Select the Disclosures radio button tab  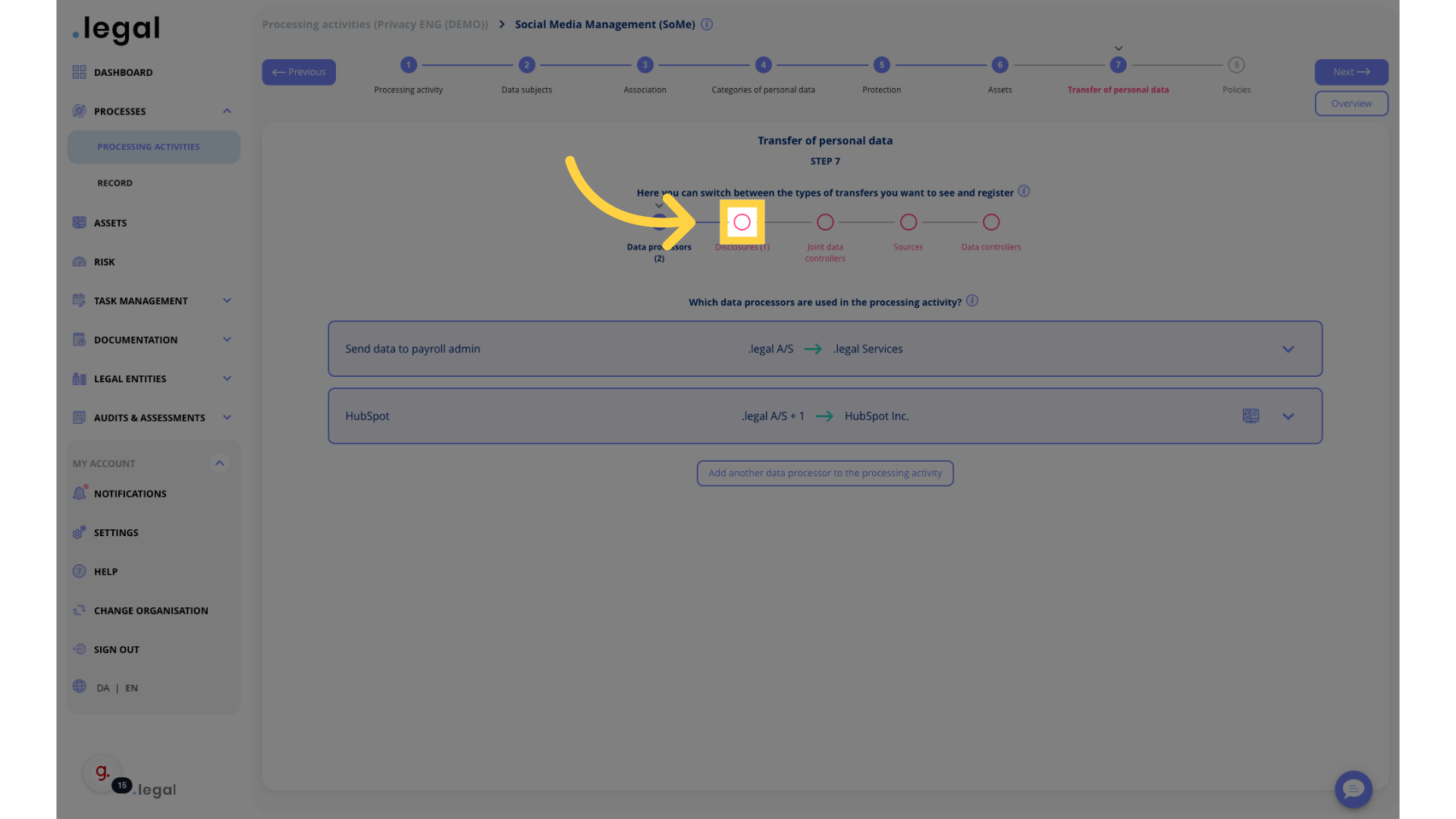(x=742, y=222)
